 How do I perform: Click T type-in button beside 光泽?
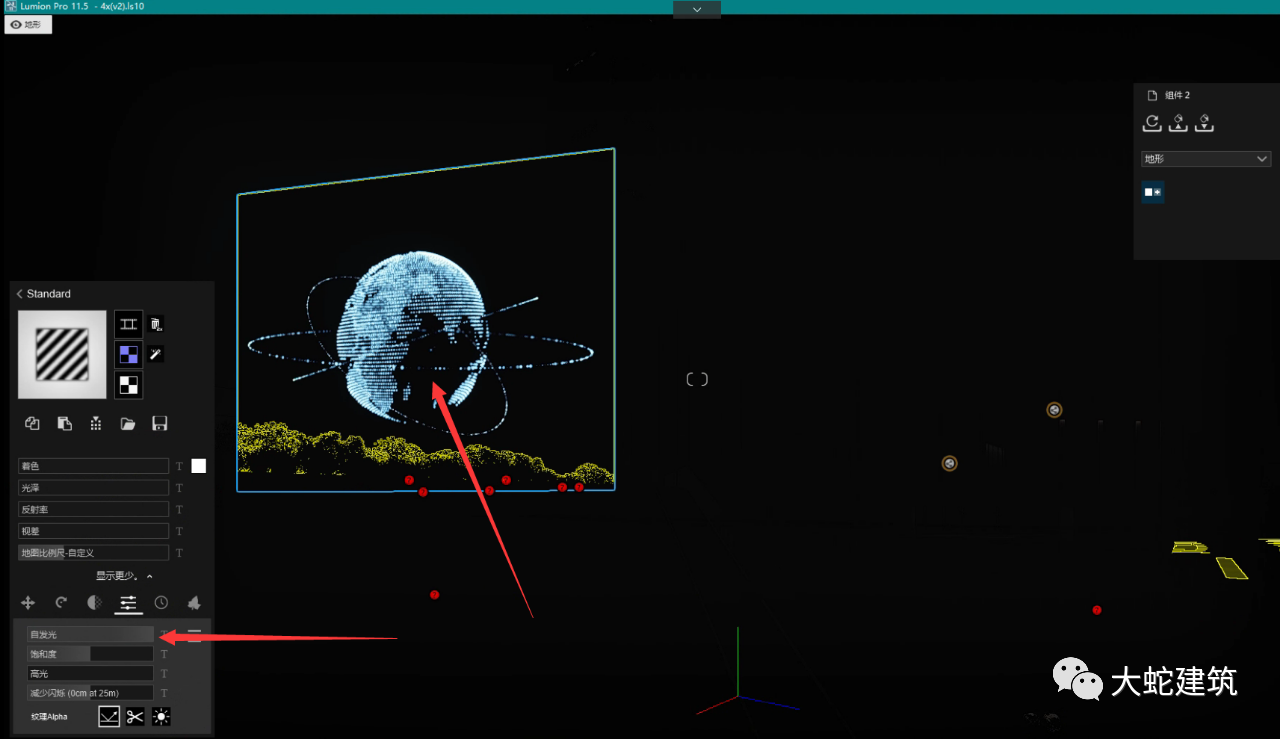tap(180, 488)
